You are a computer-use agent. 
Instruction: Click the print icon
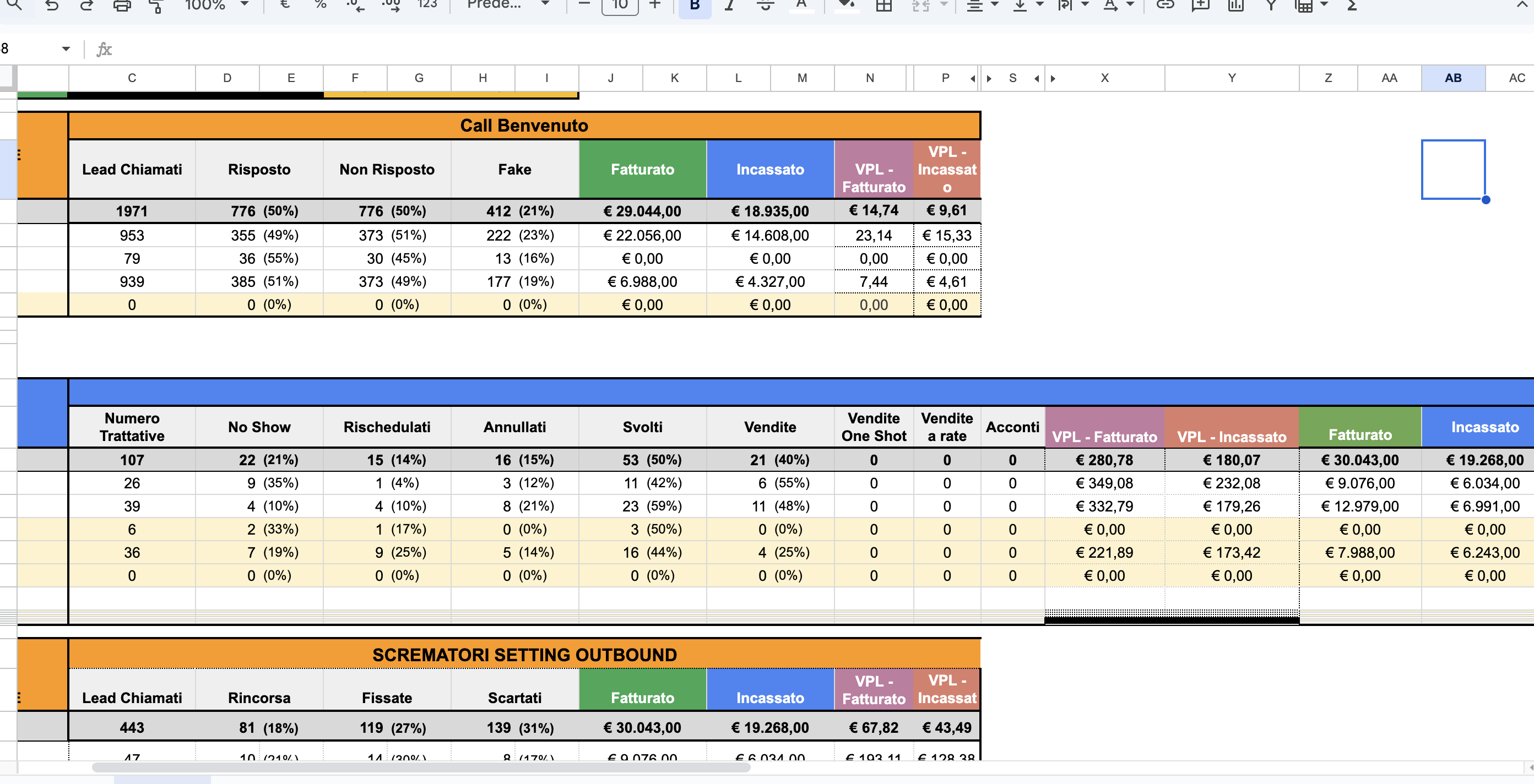122,6
